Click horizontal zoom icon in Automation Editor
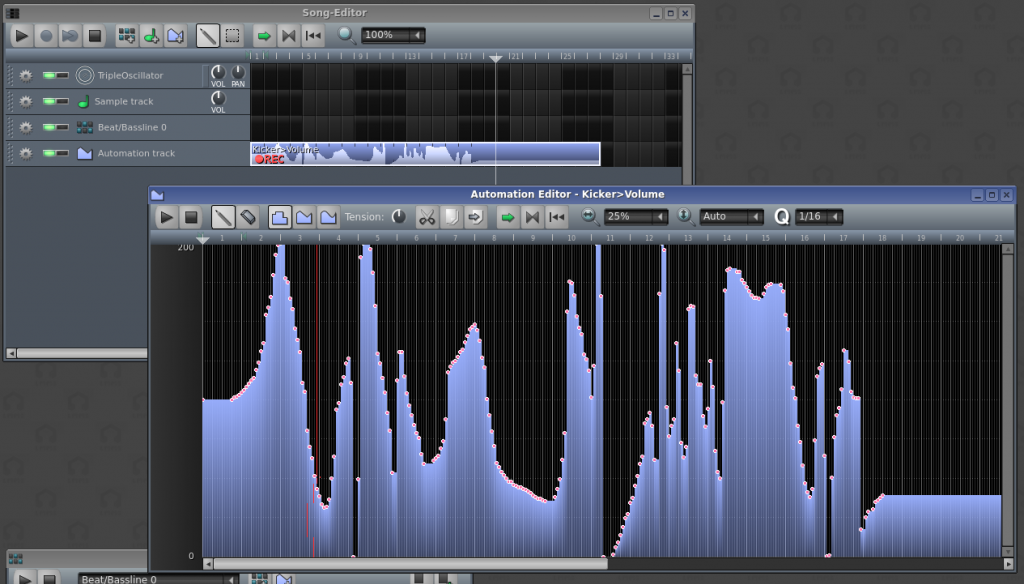 coord(589,216)
